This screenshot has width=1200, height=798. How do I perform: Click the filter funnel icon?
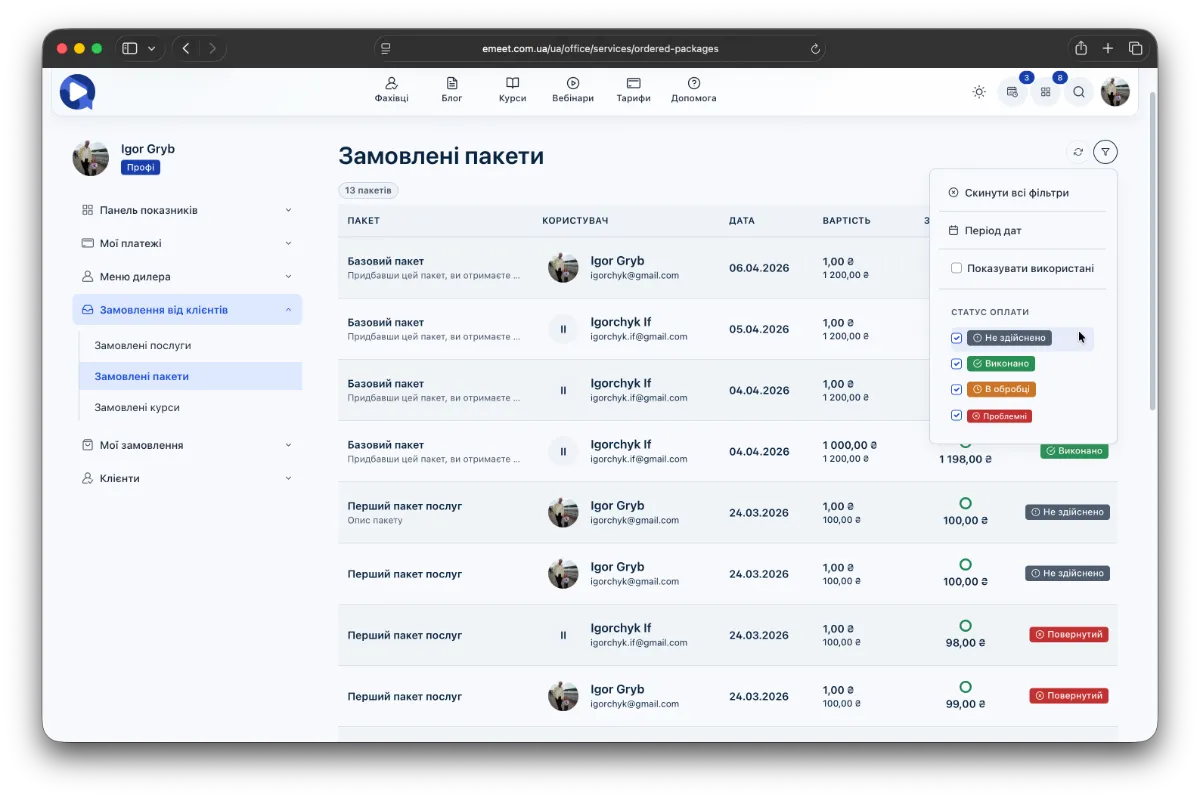1105,152
